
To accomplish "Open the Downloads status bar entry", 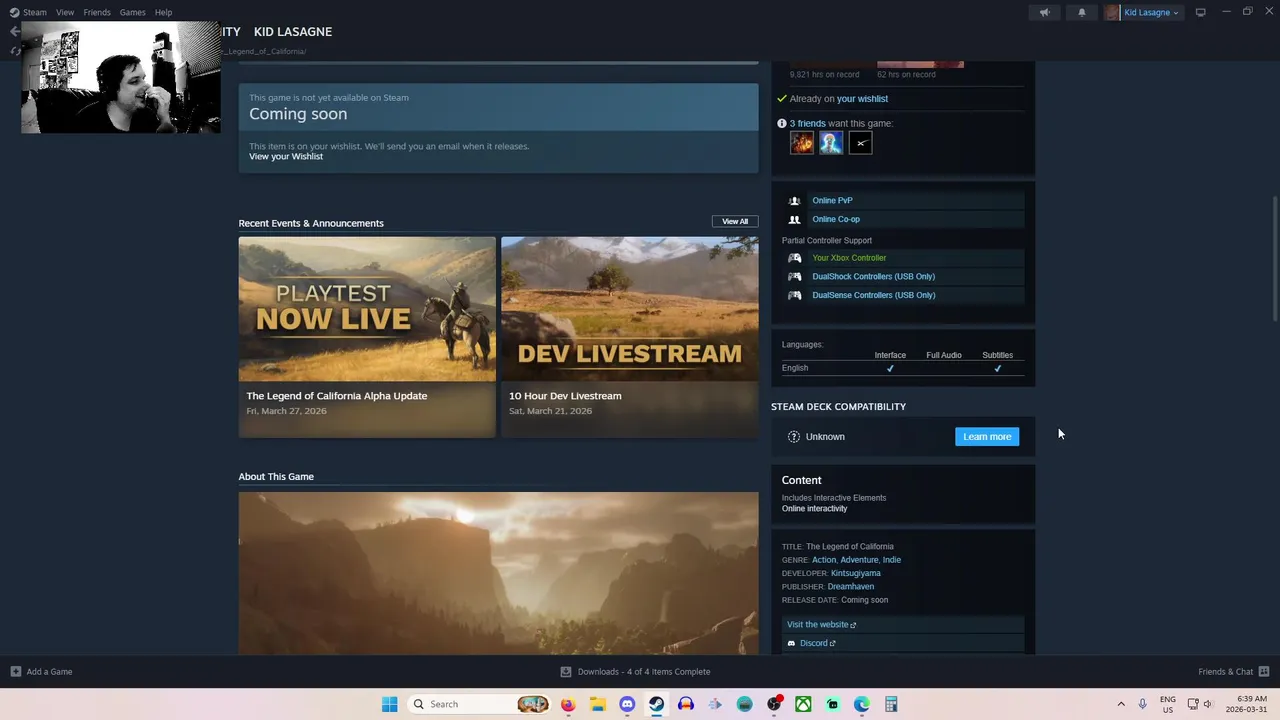I will (x=635, y=672).
